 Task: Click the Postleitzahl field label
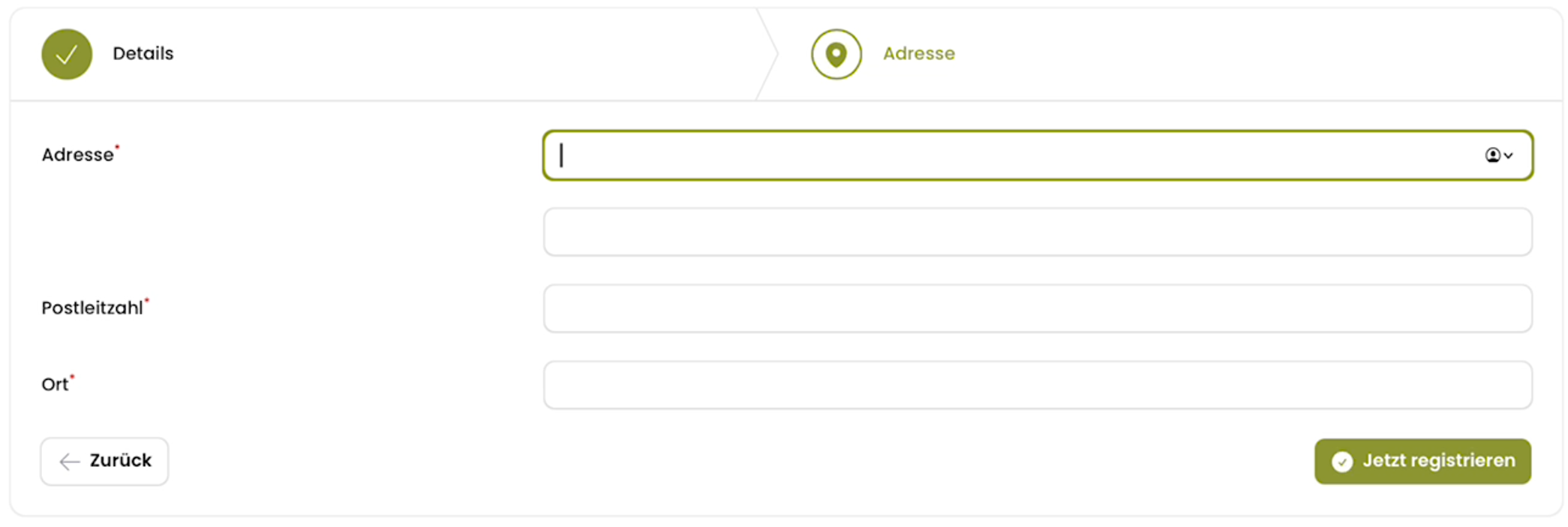(x=92, y=308)
